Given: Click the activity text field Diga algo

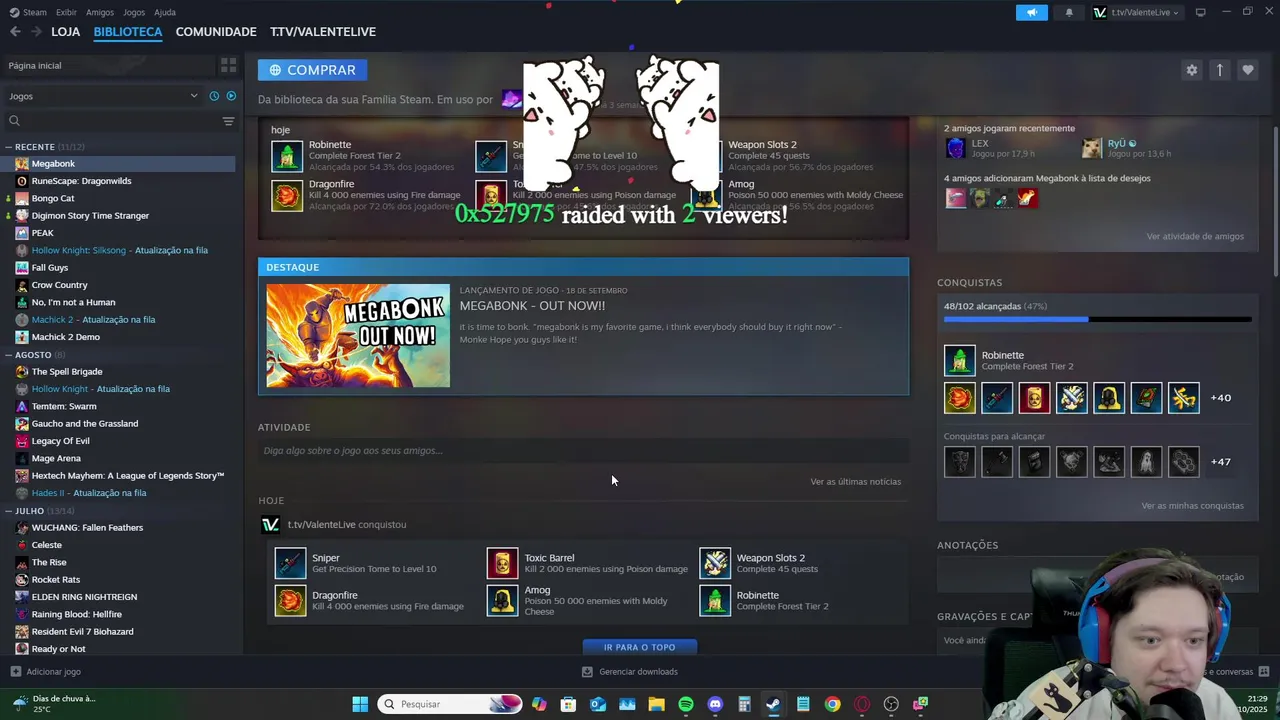Looking at the screenshot, I should [x=583, y=451].
